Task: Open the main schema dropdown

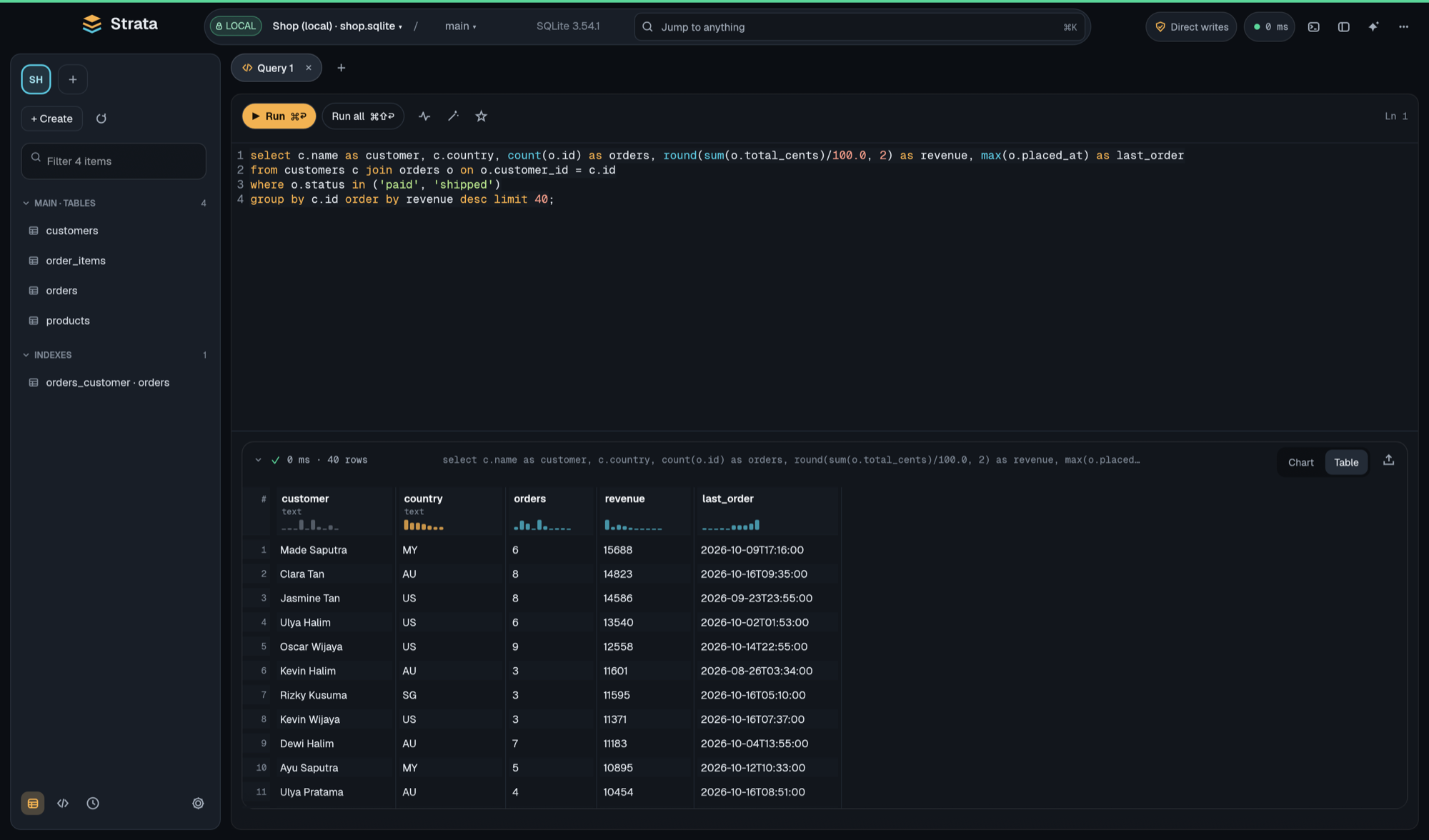Action: (x=460, y=26)
